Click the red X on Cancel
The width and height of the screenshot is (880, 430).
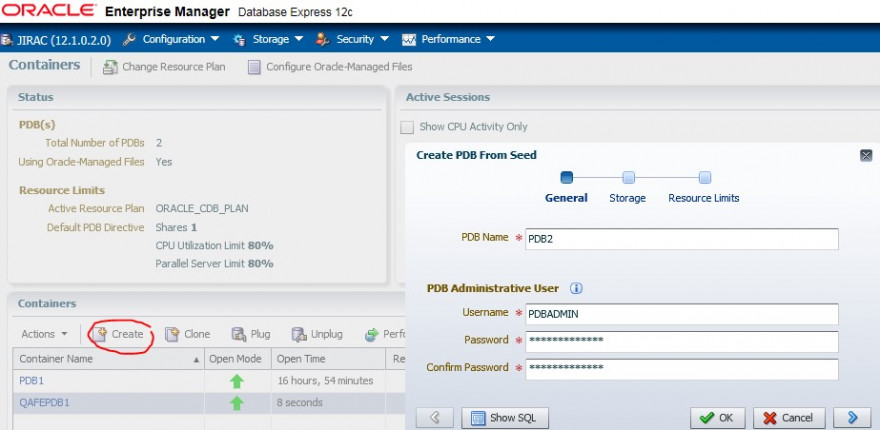pos(770,418)
